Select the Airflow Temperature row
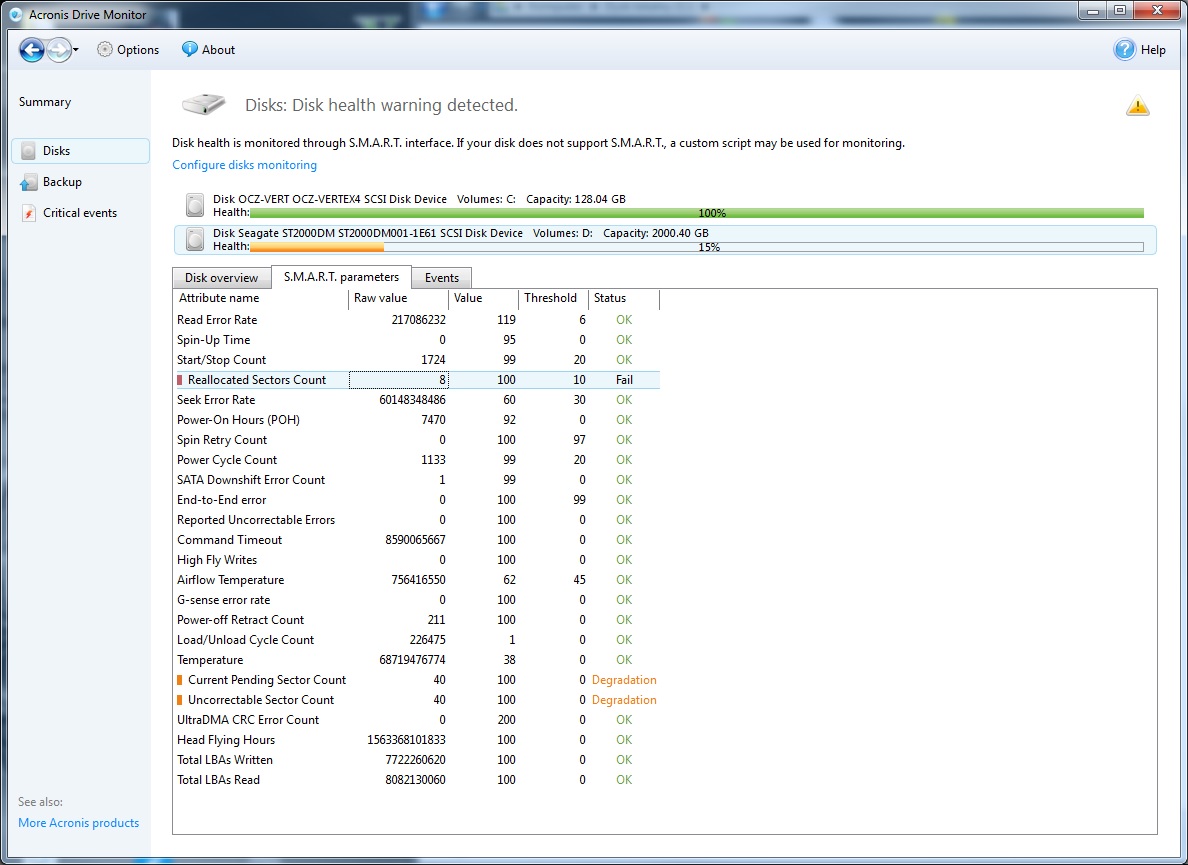 click(417, 580)
